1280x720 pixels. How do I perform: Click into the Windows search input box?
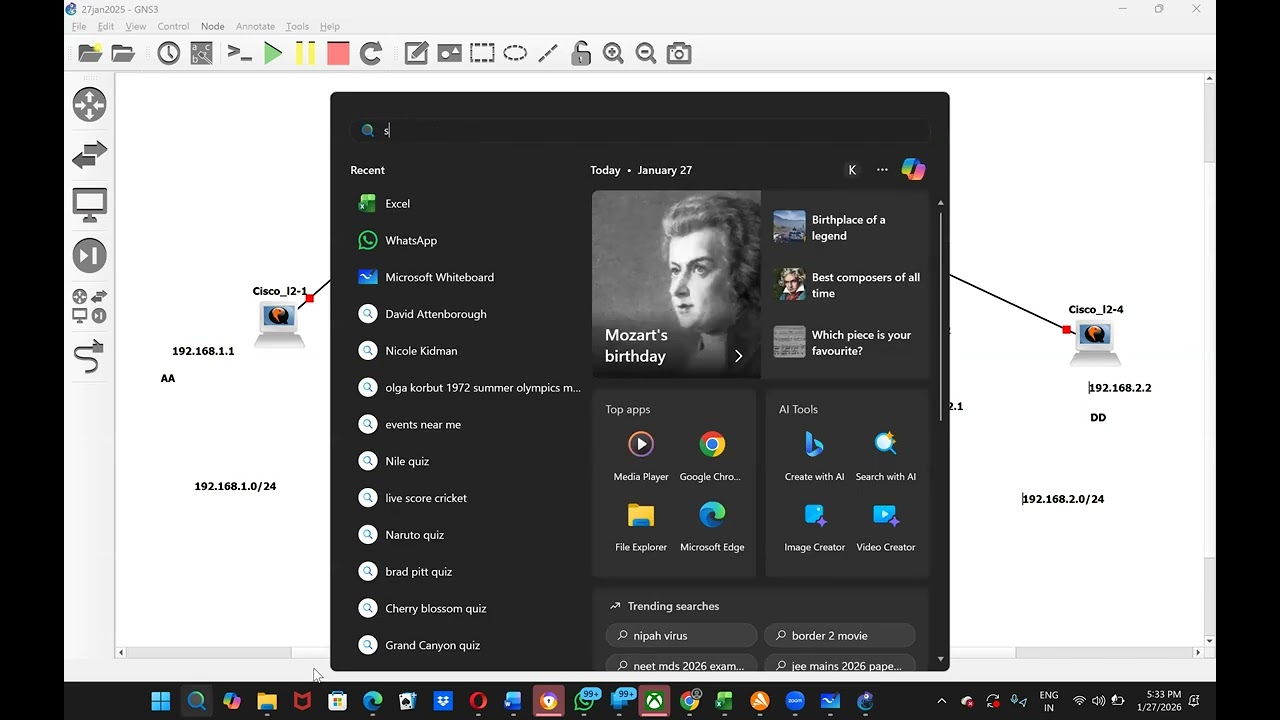tap(640, 131)
